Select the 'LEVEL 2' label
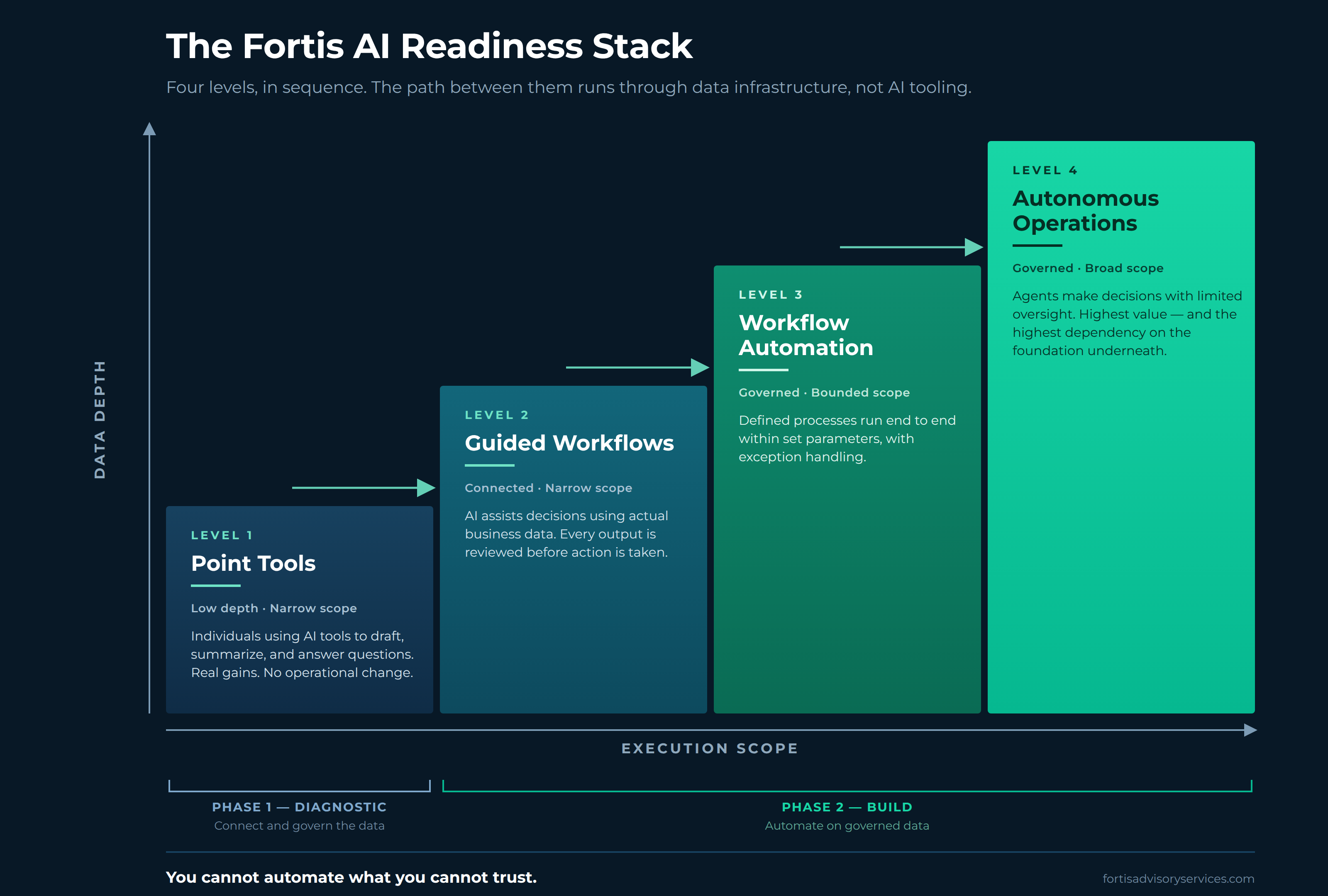The width and height of the screenshot is (1328, 896). pyautogui.click(x=497, y=415)
